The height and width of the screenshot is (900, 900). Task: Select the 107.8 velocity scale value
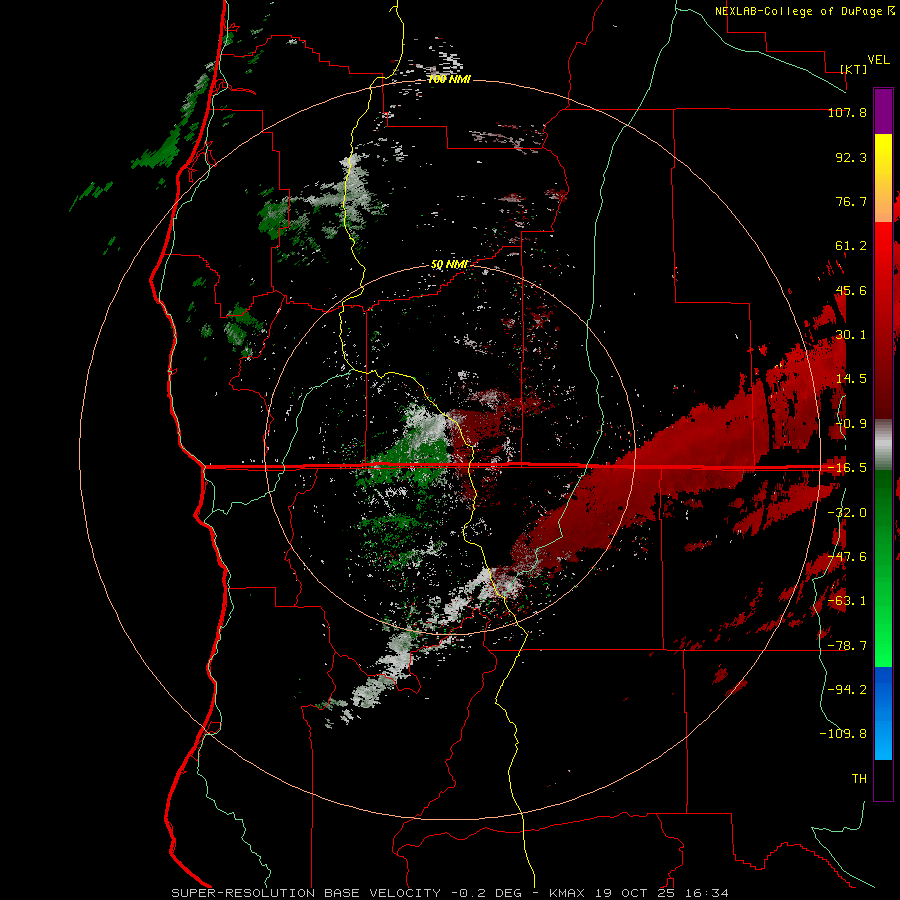[x=847, y=112]
